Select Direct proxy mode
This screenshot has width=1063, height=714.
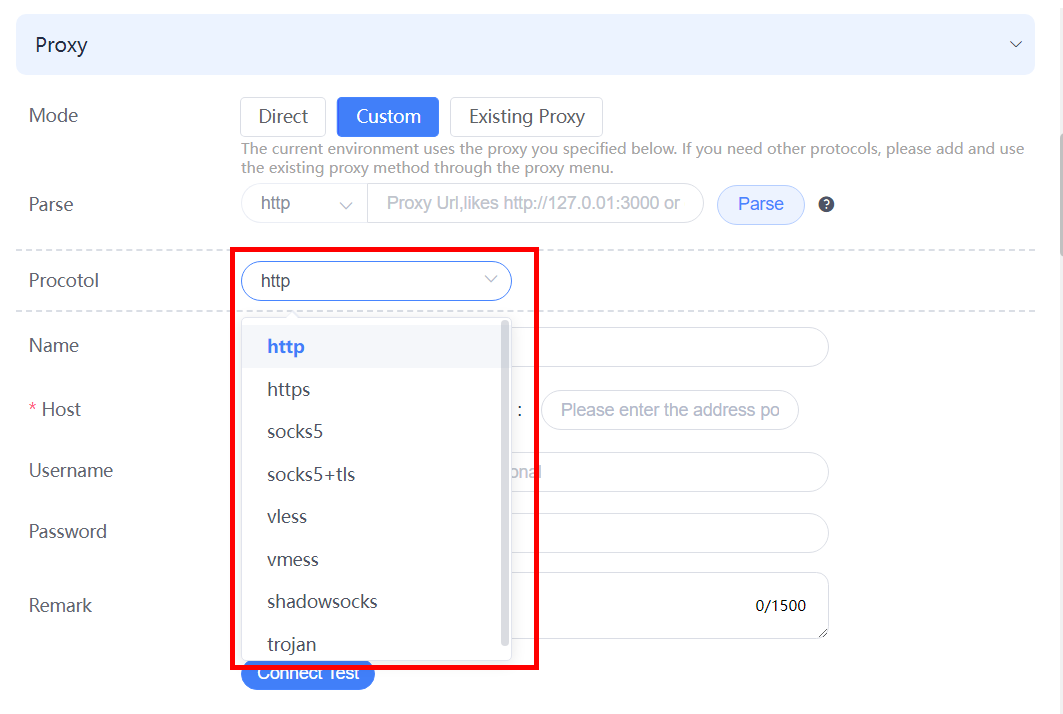click(x=283, y=117)
